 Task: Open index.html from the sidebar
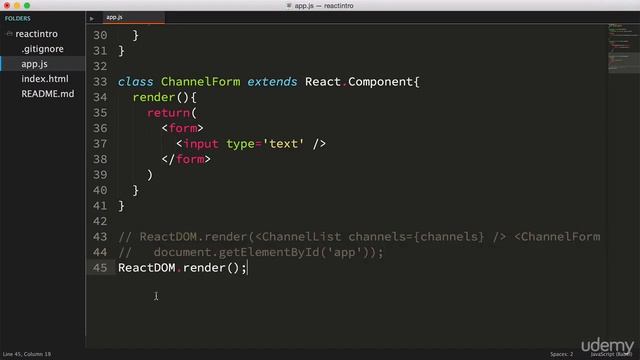pos(45,79)
